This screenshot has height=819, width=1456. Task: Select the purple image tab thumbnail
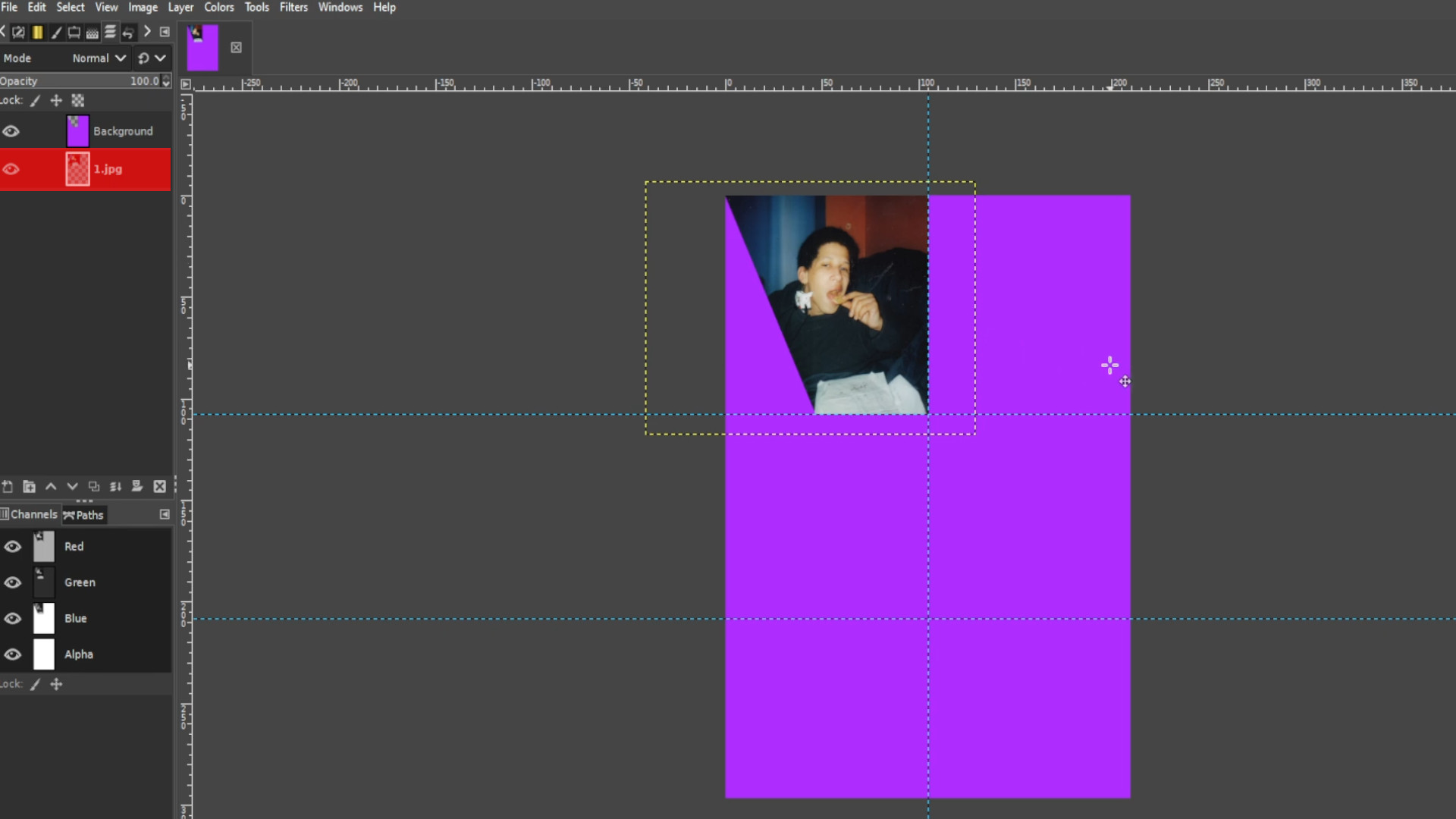click(x=202, y=47)
